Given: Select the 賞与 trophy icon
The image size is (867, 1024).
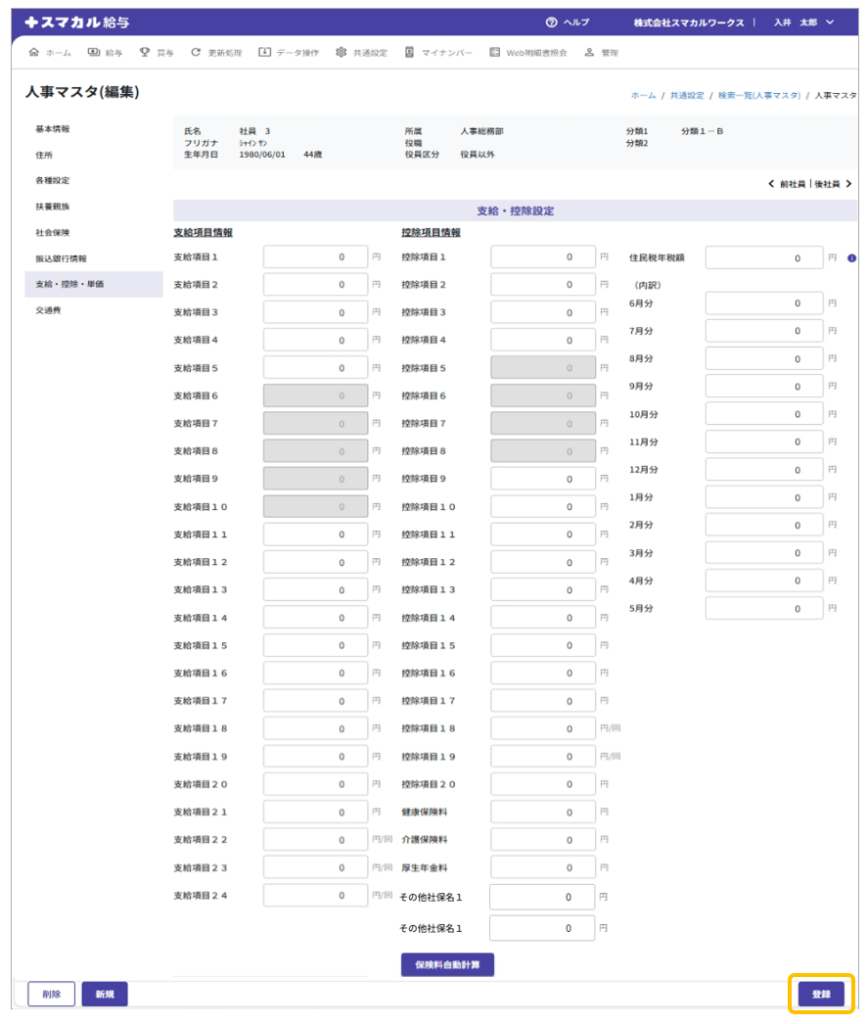Looking at the screenshot, I should pos(145,52).
